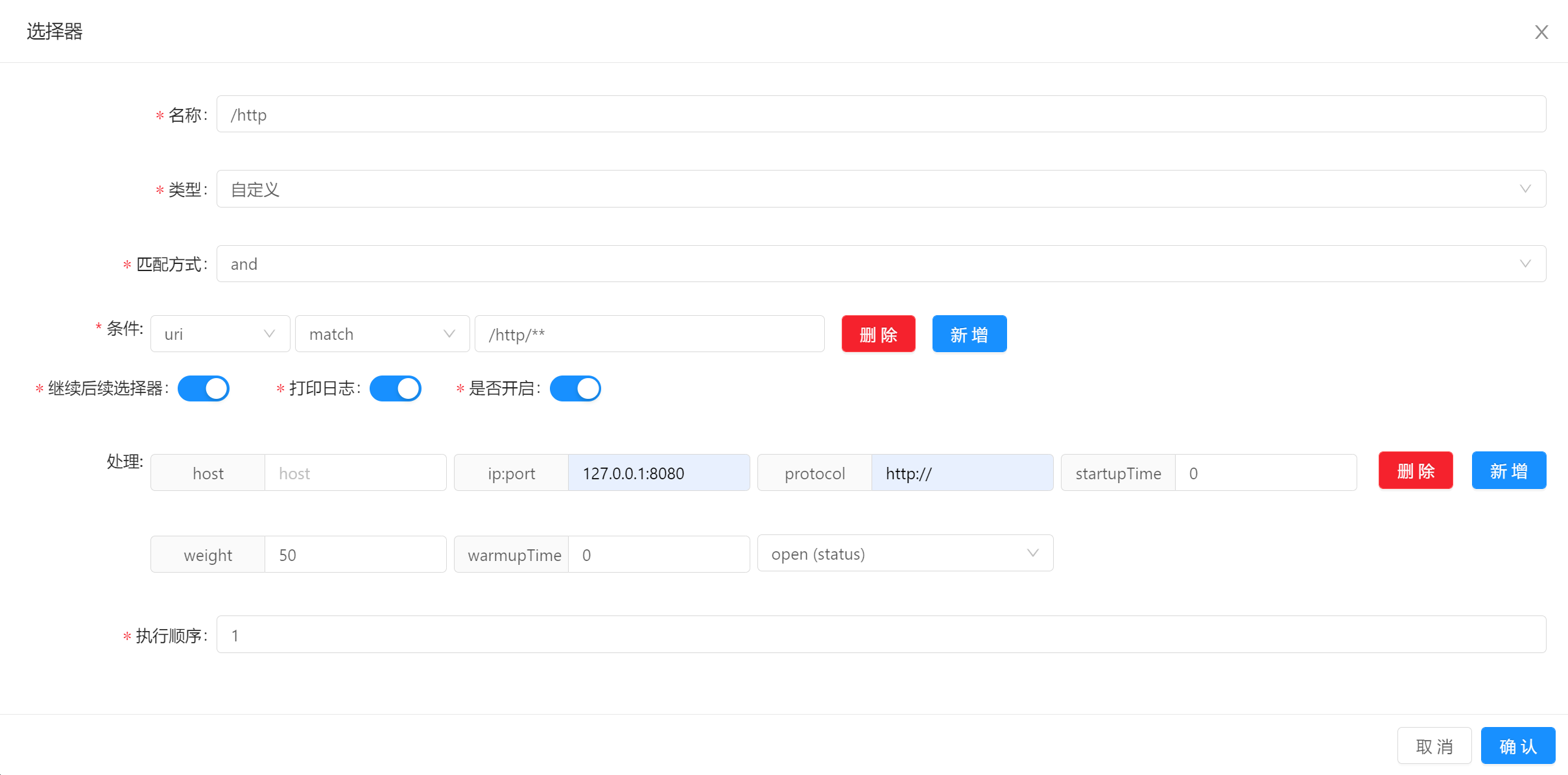Toggle the 是否开启 switch
The height and width of the screenshot is (775, 1568).
click(575, 388)
